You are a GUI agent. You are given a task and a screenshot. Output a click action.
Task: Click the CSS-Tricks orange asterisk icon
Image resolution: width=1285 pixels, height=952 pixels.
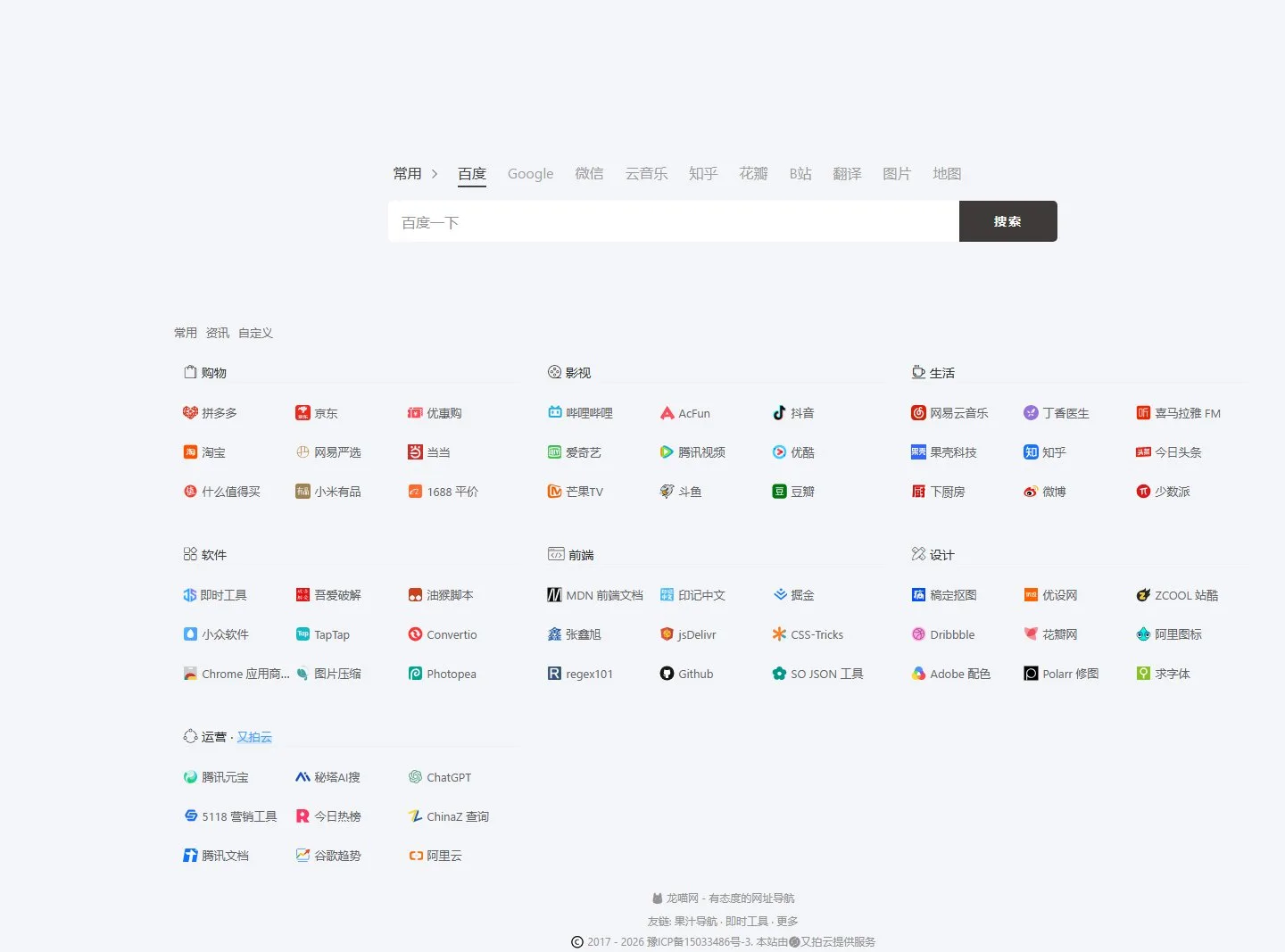(779, 633)
